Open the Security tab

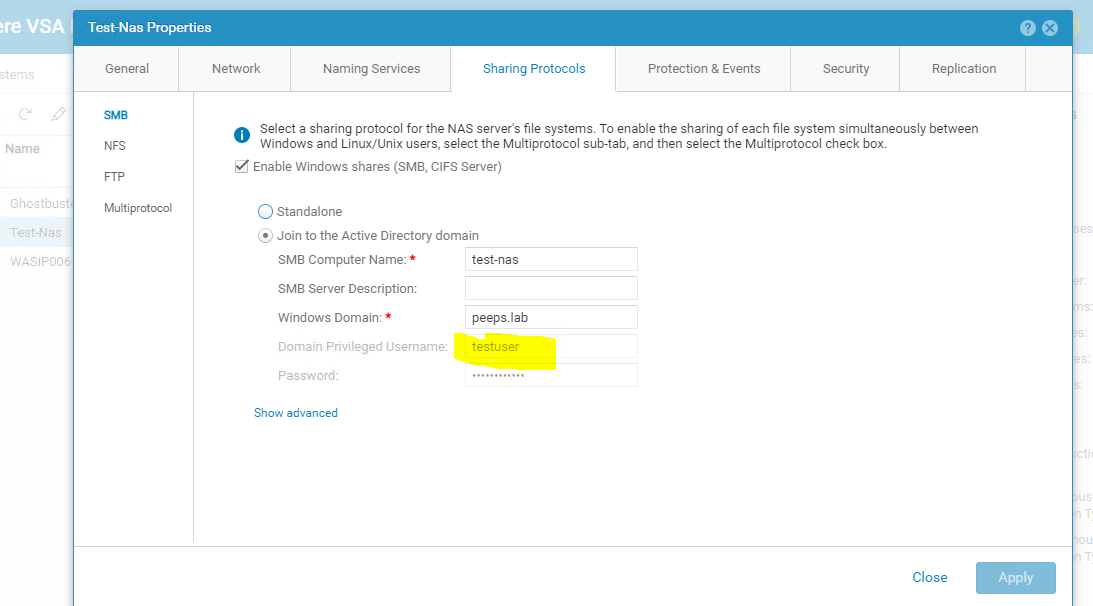(x=845, y=68)
